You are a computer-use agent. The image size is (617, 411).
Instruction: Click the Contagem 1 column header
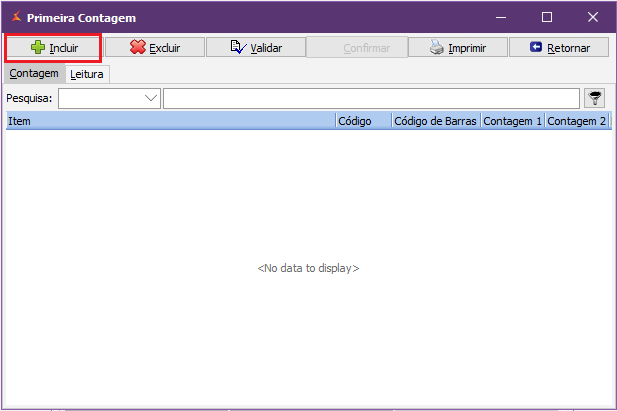click(x=512, y=121)
